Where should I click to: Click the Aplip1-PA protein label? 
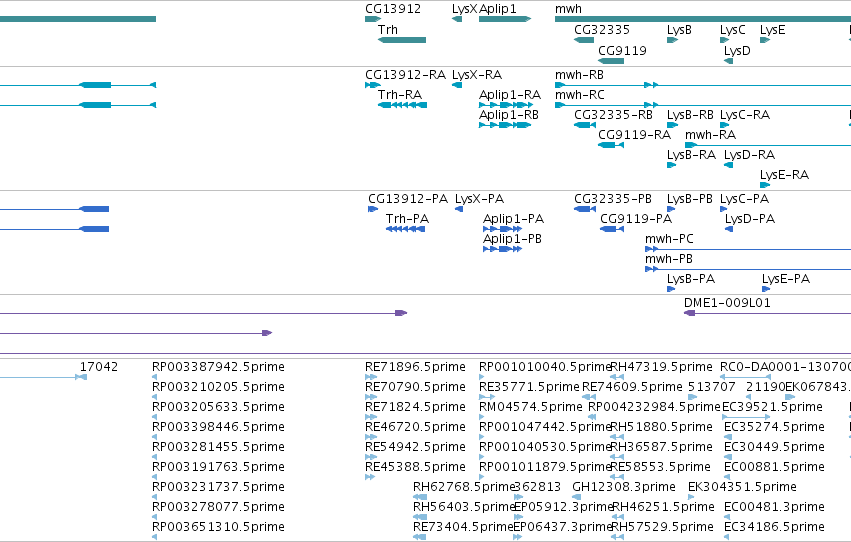[x=513, y=219]
